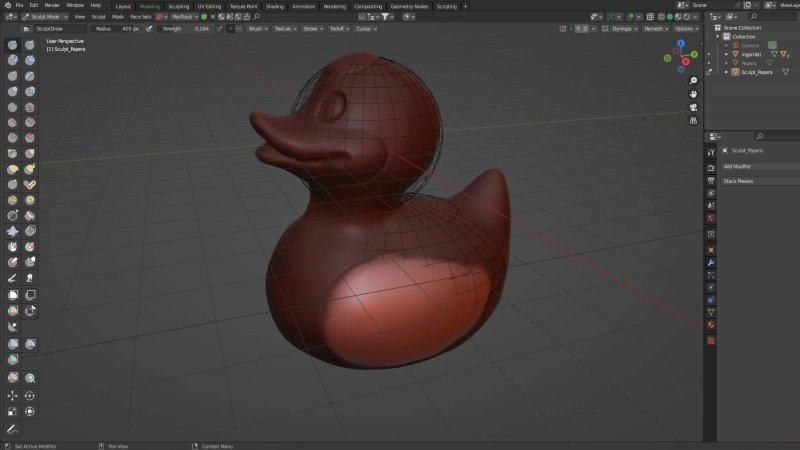Enable the Dyntopo checkbox
800x450 pixels.
605,29
